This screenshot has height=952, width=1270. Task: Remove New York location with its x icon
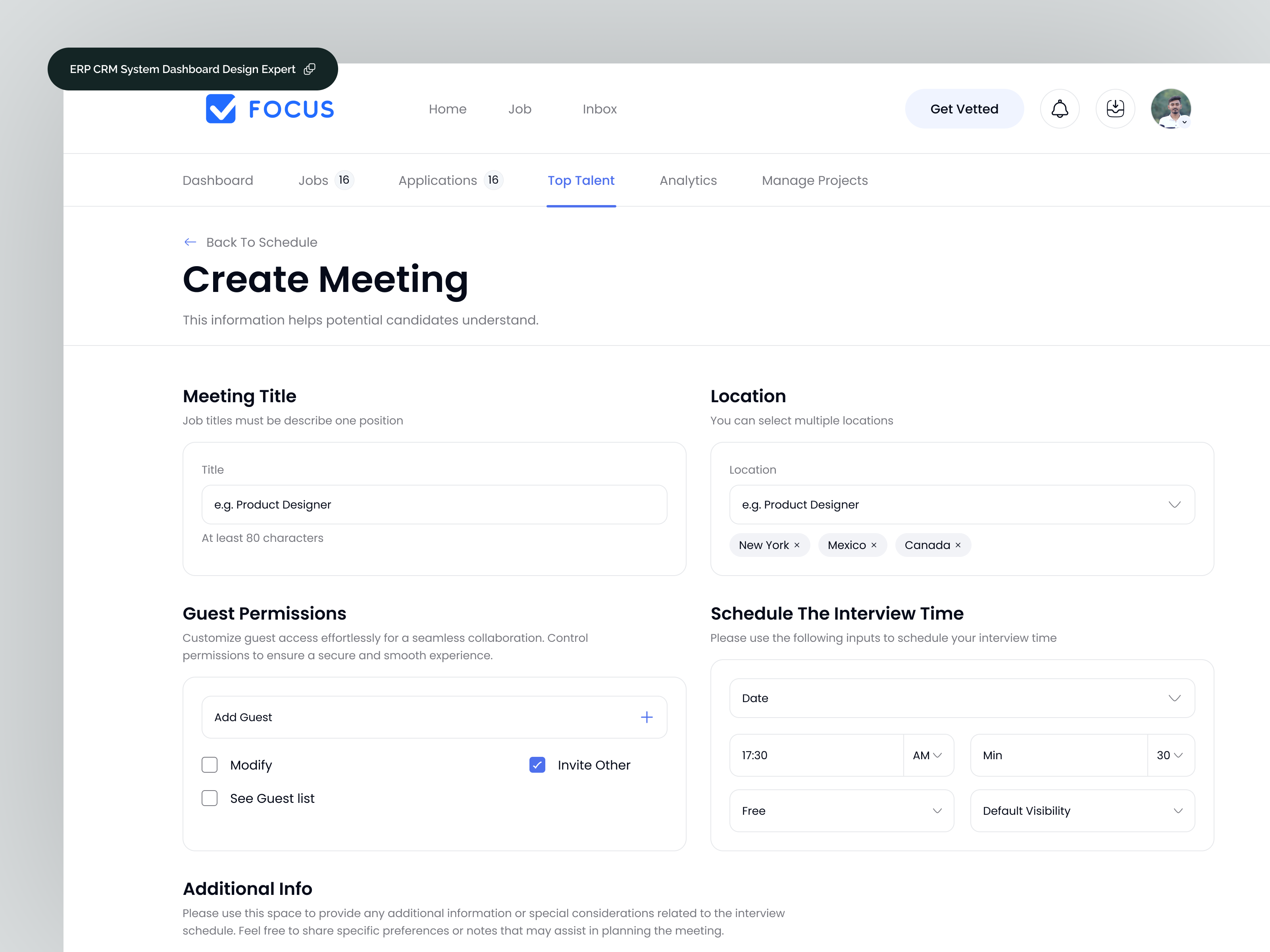[797, 545]
